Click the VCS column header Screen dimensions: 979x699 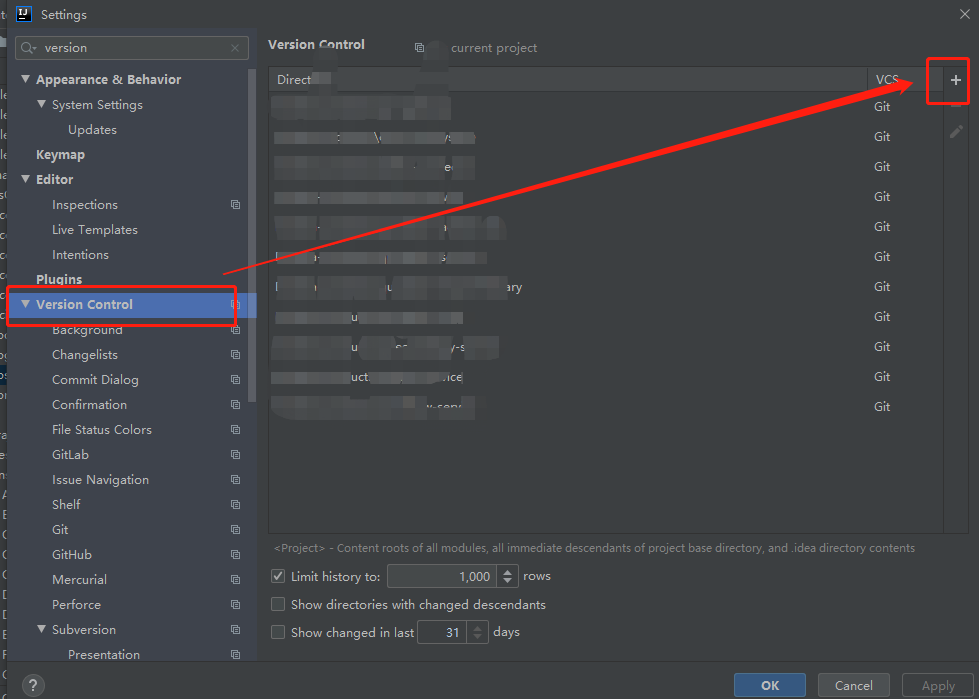pos(904,79)
